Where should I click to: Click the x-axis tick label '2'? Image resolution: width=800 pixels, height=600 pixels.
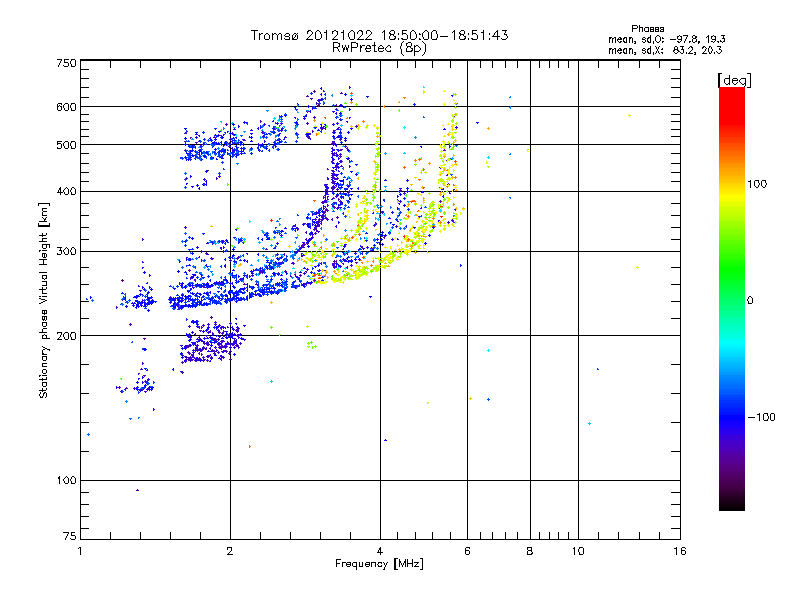coord(230,551)
